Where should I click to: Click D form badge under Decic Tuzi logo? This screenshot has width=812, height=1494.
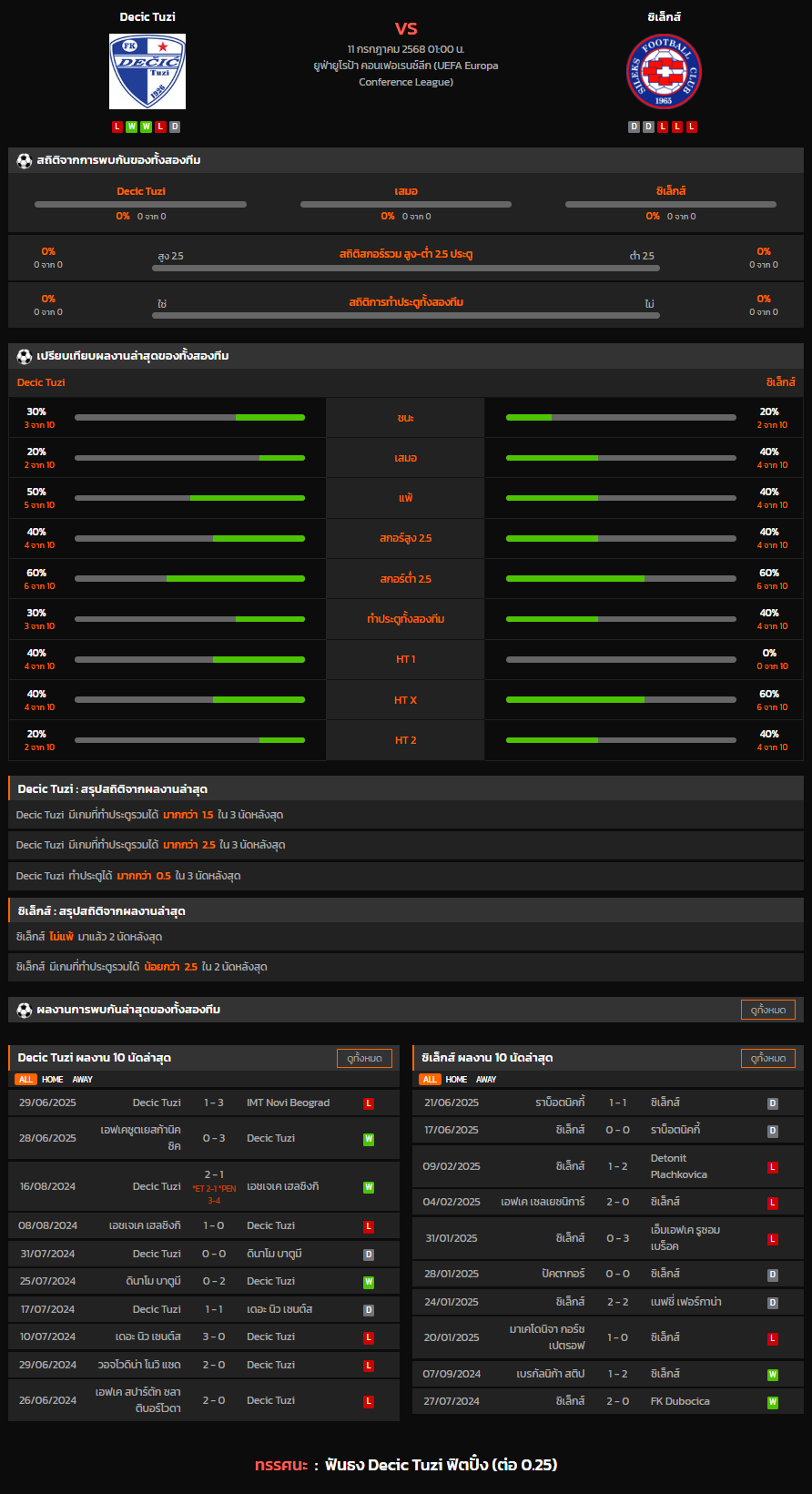click(x=175, y=127)
